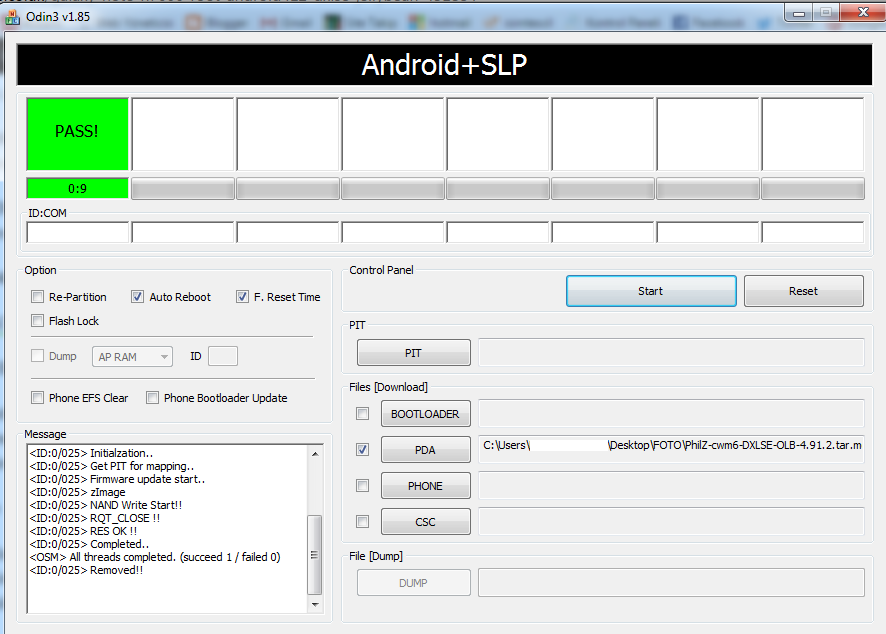Tick the checkbox beside CSC
886x634 pixels.
tap(363, 522)
